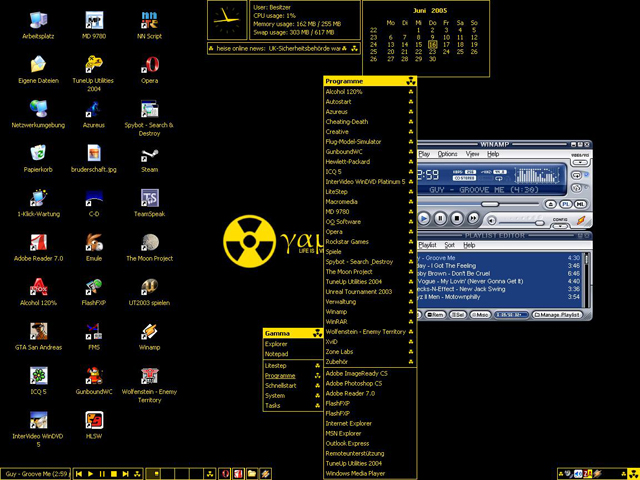Pause playback in the Winamp window
The width and height of the screenshot is (640, 480).
pyautogui.click(x=440, y=218)
